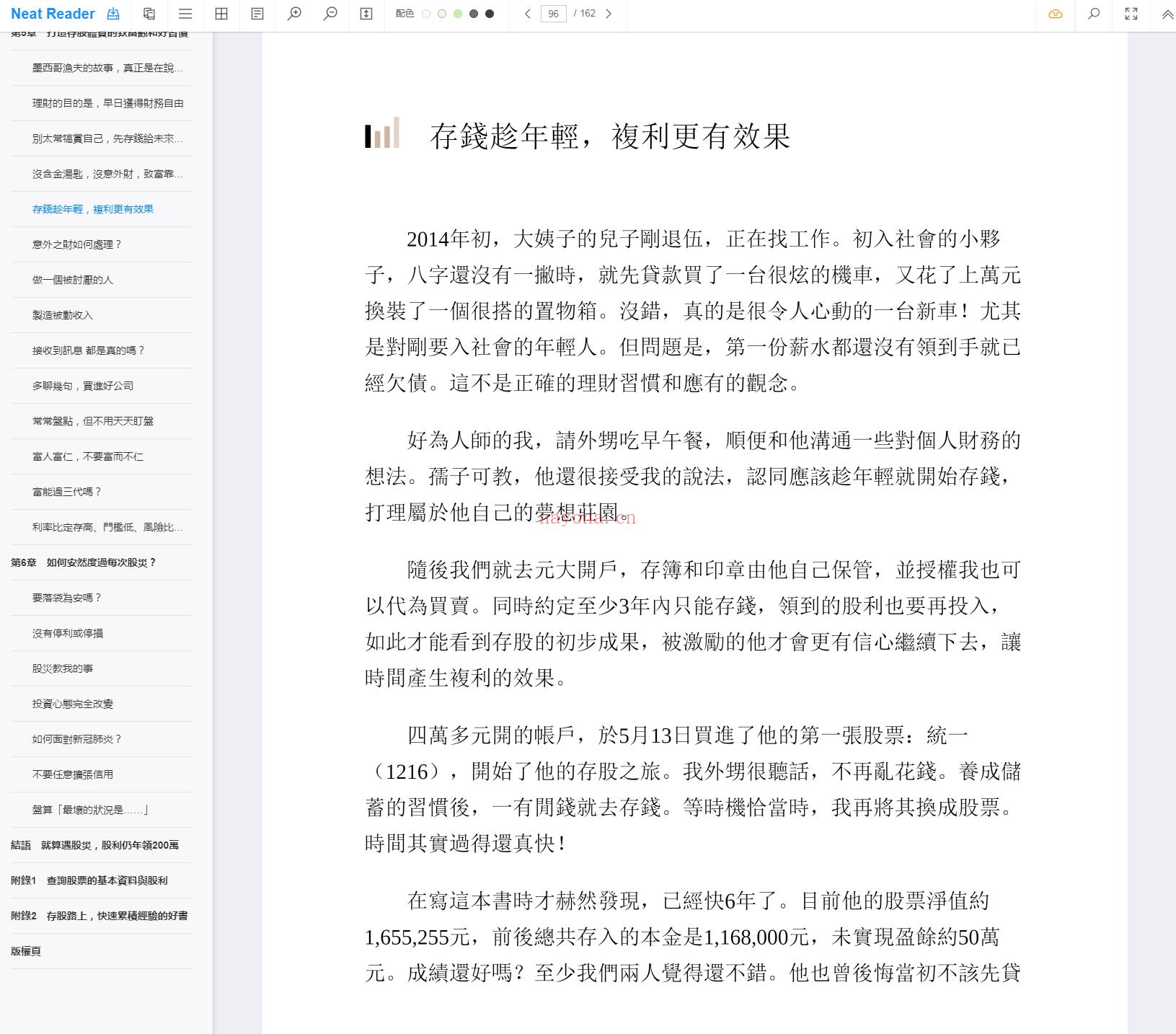Click the 配色 label in toolbar

[404, 14]
